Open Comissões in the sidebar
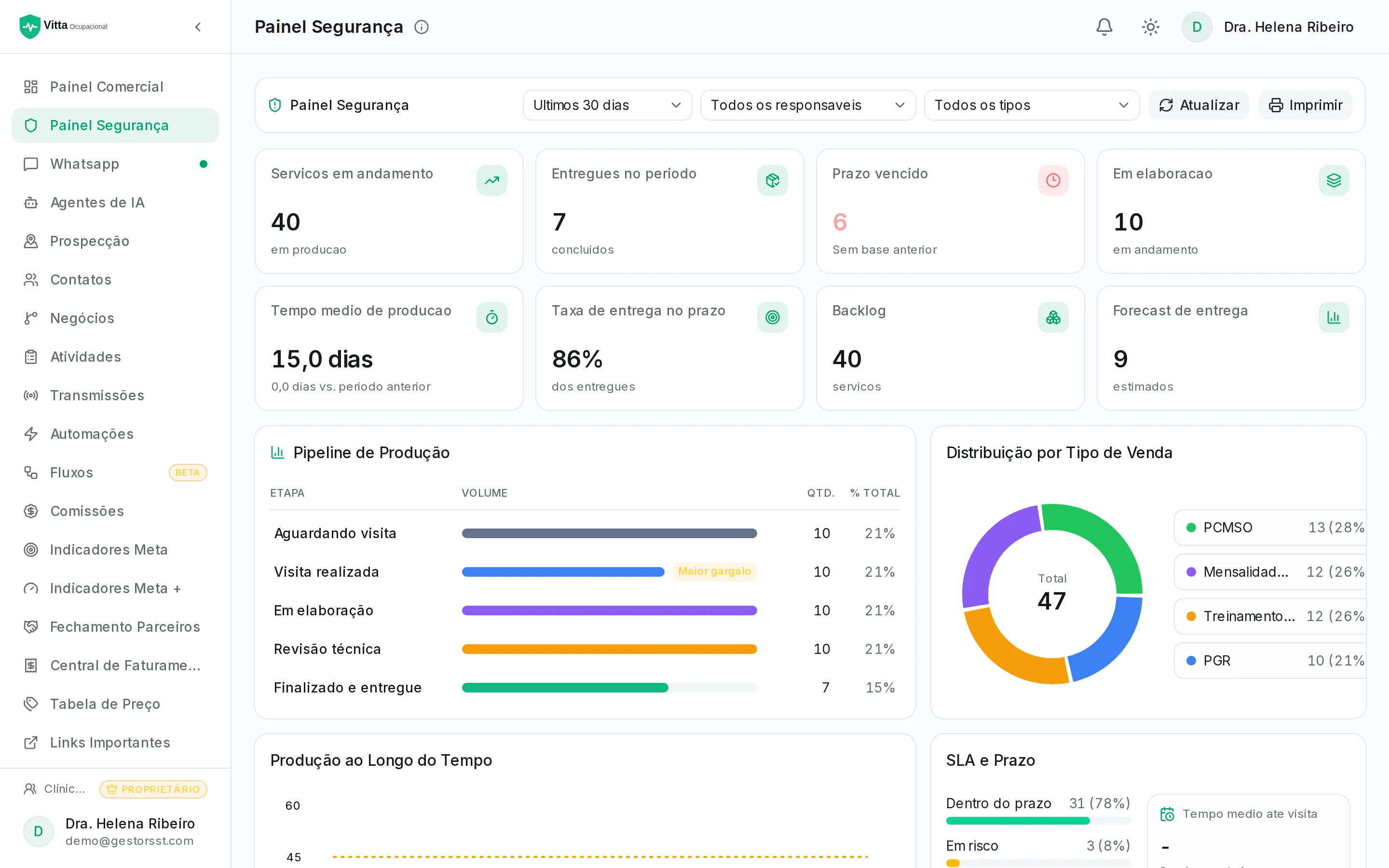 point(115,511)
